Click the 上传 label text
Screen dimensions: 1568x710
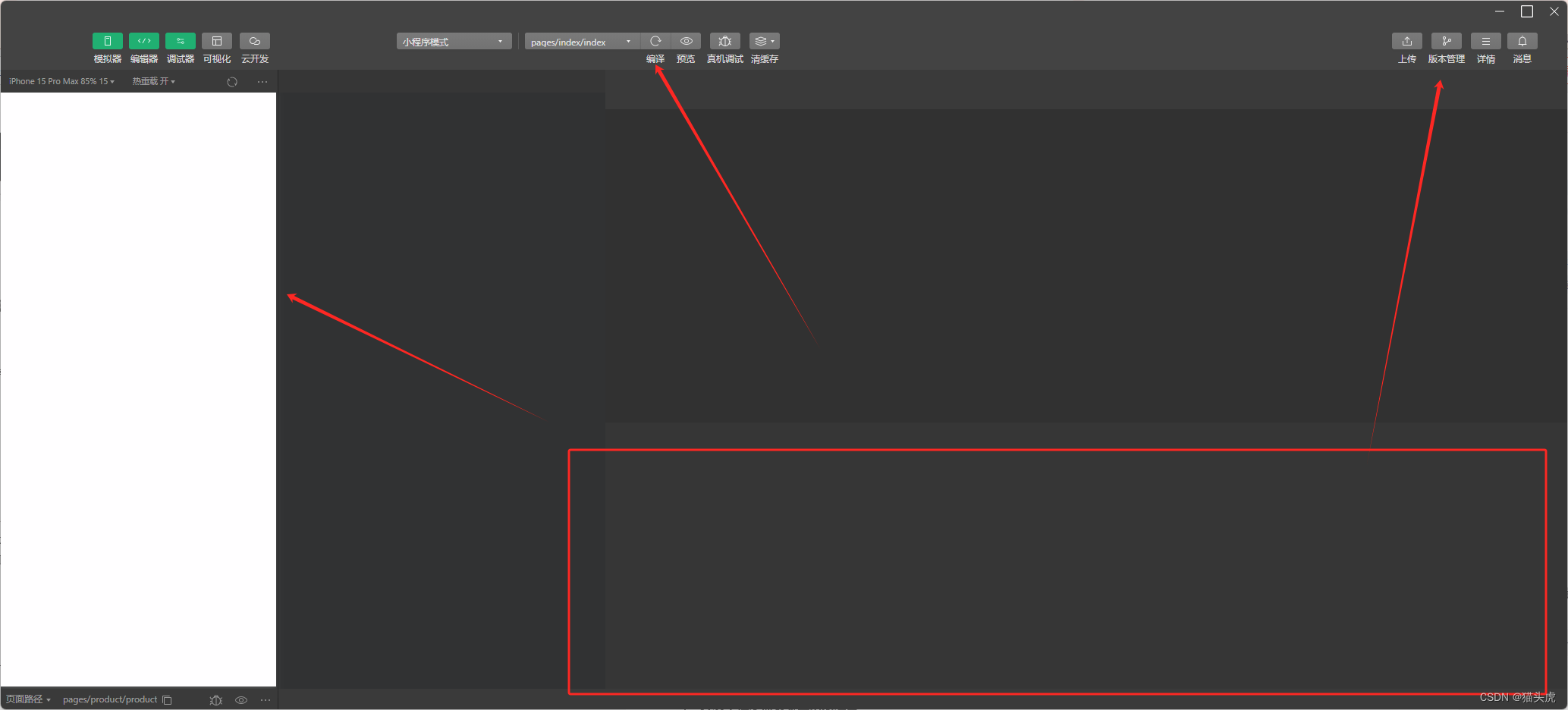(1407, 59)
